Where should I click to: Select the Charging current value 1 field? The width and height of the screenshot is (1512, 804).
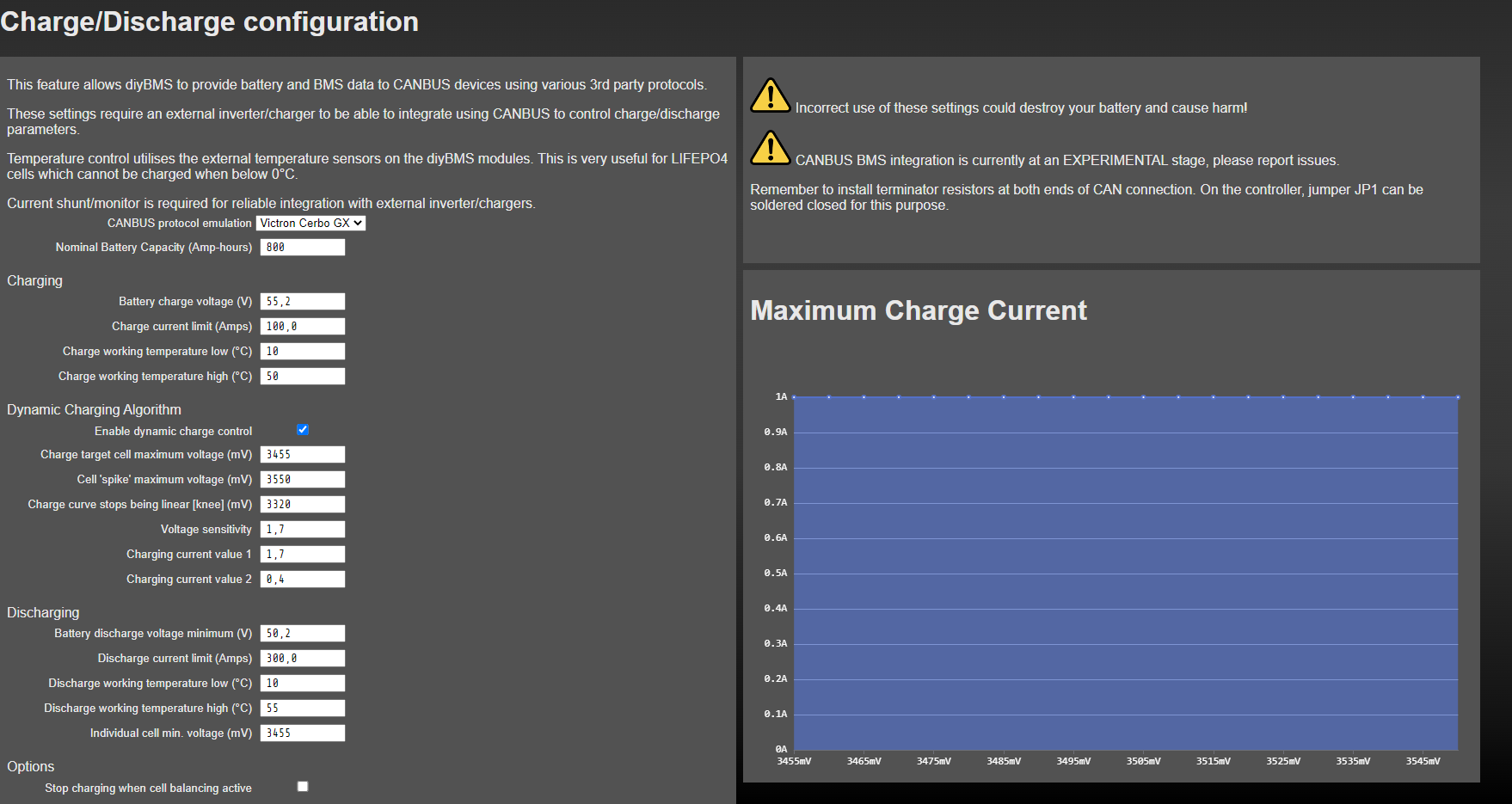pyautogui.click(x=302, y=554)
